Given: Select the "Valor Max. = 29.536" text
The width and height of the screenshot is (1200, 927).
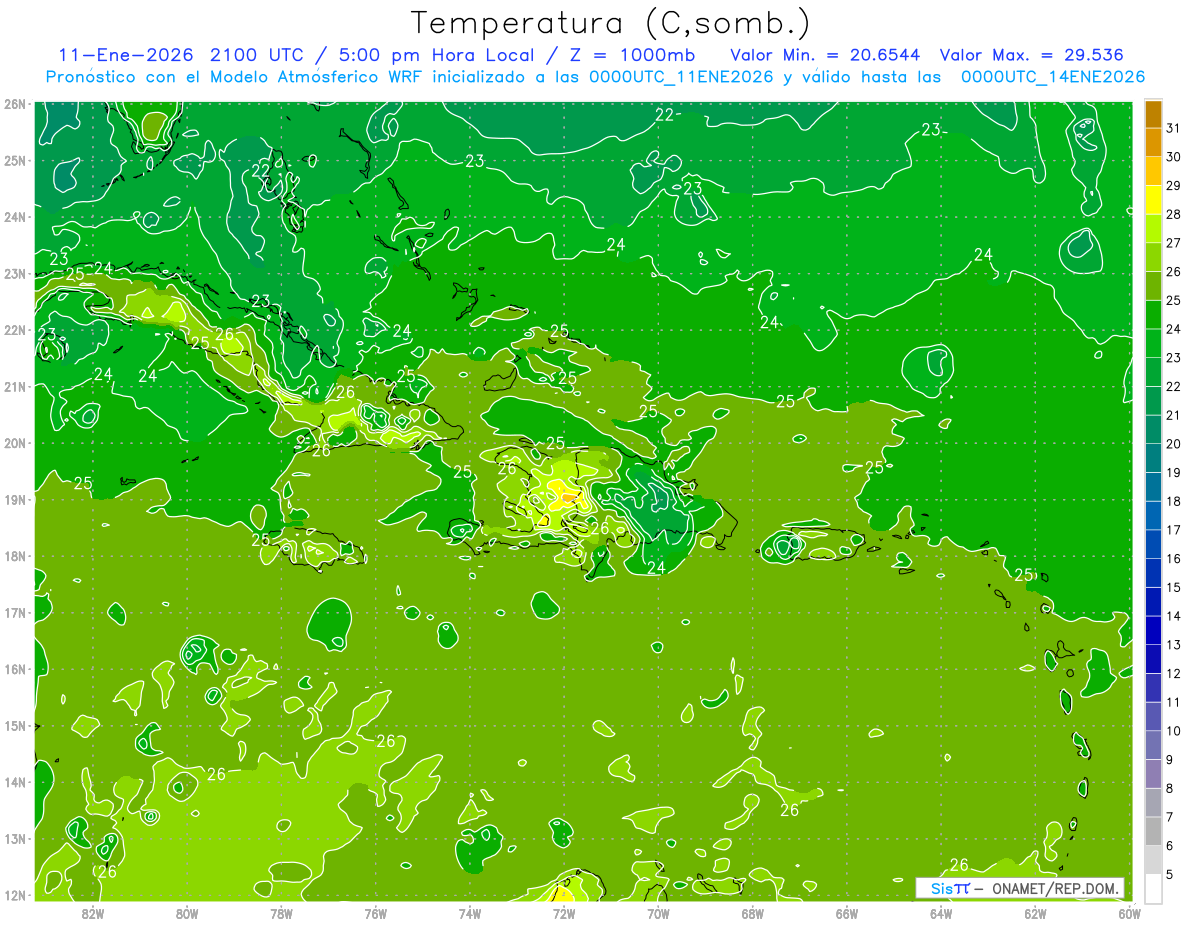Looking at the screenshot, I should pyautogui.click(x=1031, y=54).
